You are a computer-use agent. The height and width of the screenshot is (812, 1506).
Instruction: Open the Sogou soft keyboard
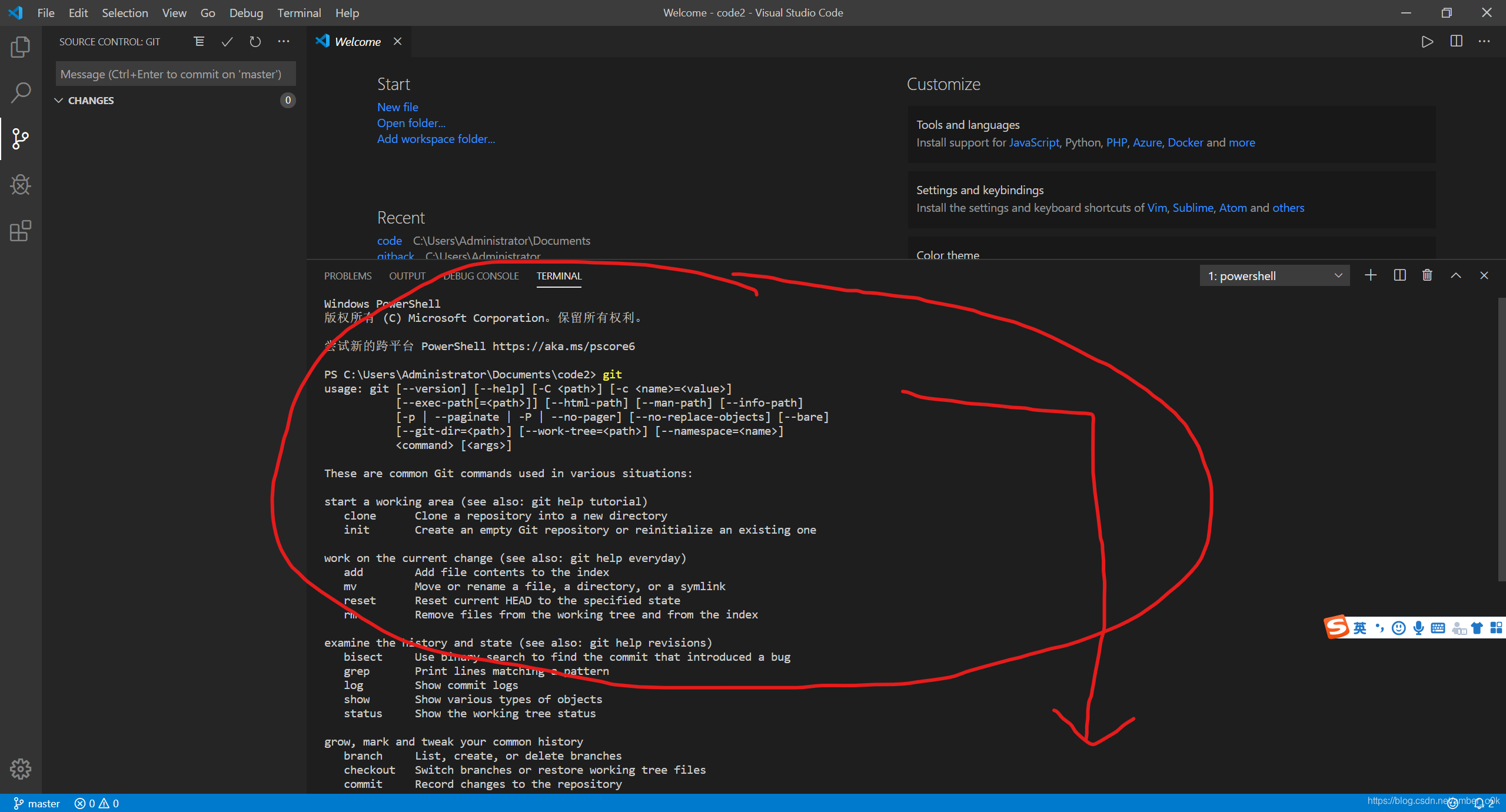point(1438,628)
